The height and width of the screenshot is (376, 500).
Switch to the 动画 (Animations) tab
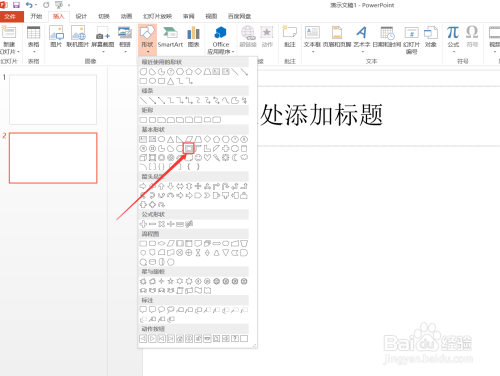pos(126,16)
